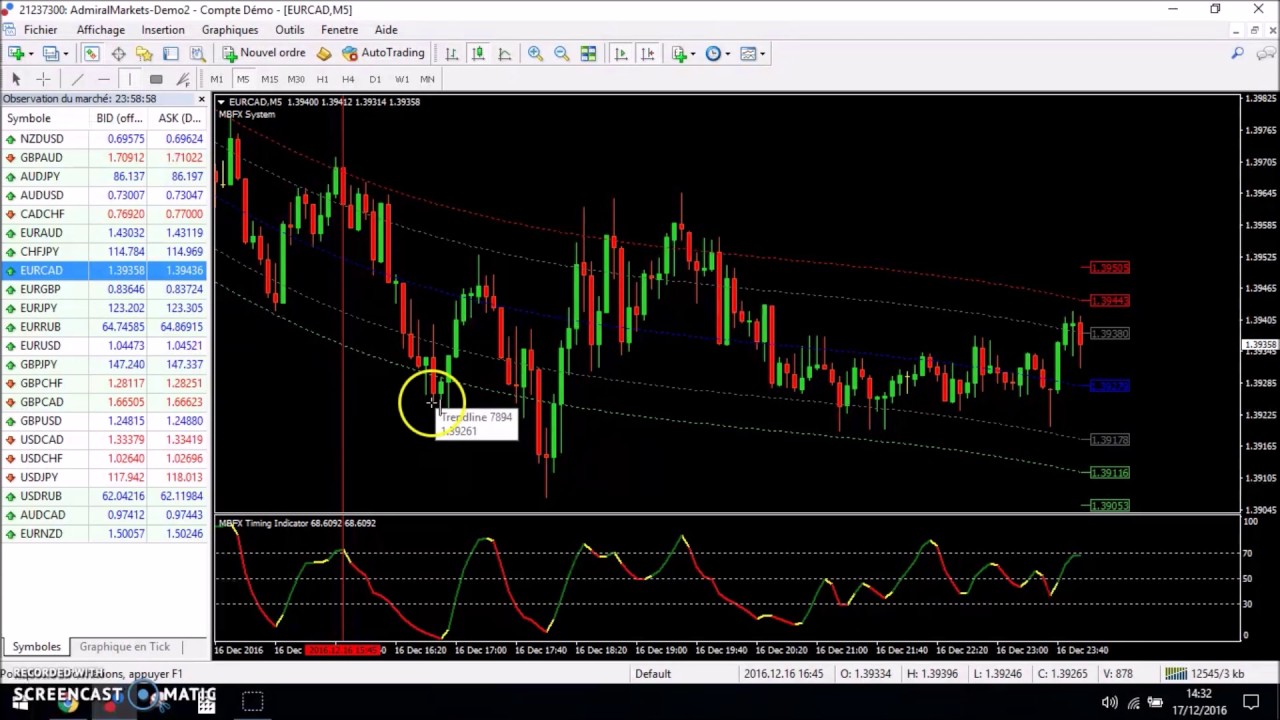Click connection status 12545/3 kb indicator
Image resolution: width=1280 pixels, height=720 pixels.
1204,674
